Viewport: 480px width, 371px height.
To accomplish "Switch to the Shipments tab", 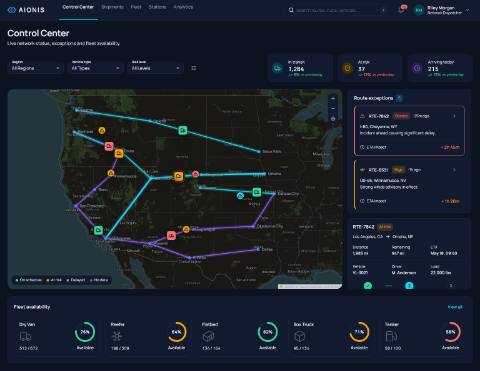I will (112, 7).
